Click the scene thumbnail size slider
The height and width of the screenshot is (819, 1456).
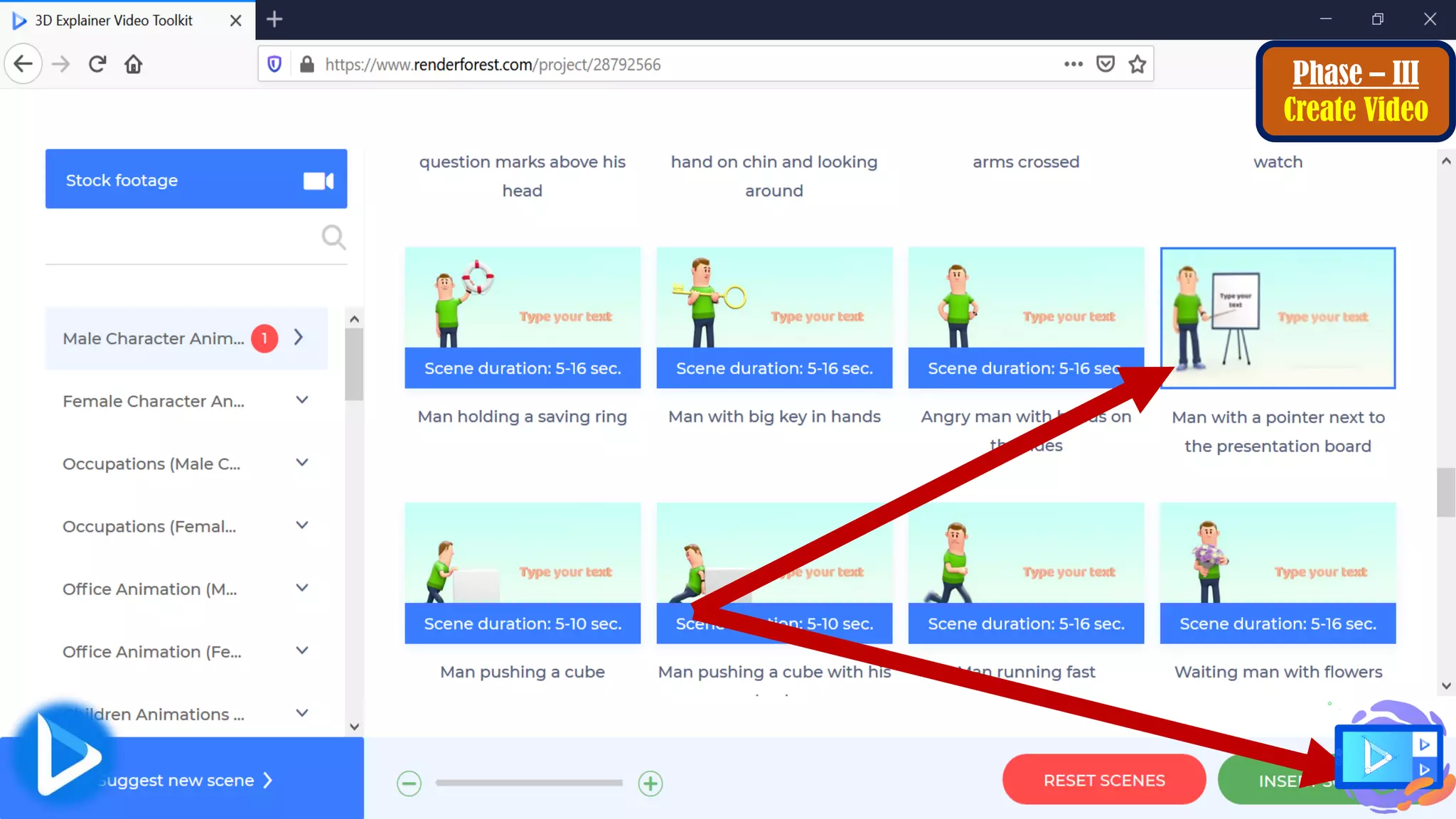point(529,783)
